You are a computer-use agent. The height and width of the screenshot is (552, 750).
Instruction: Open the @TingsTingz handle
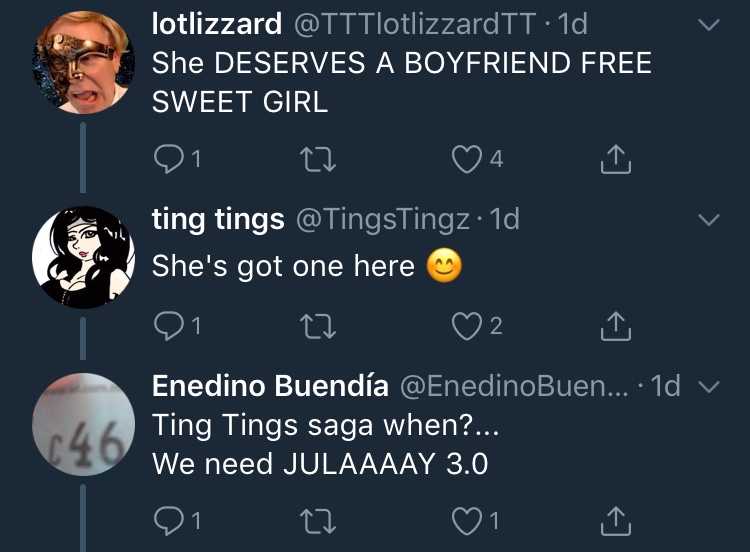point(383,220)
